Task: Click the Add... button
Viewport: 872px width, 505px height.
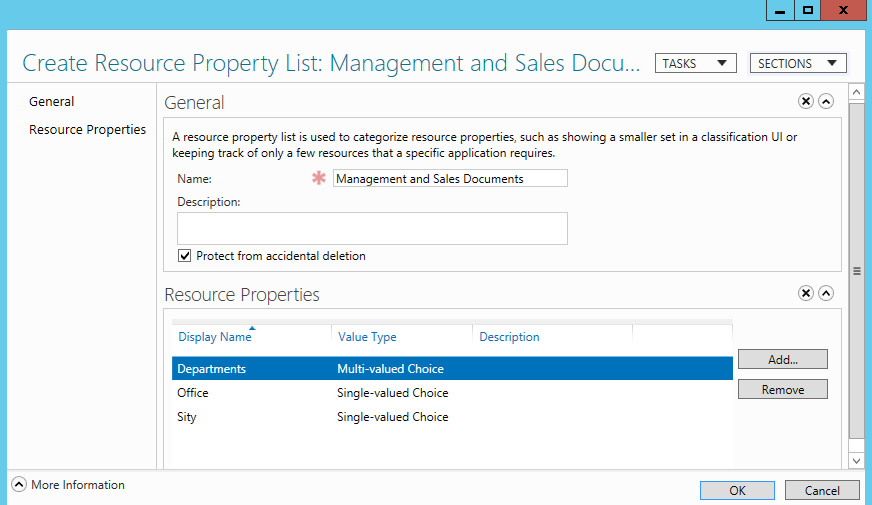Action: click(x=782, y=359)
